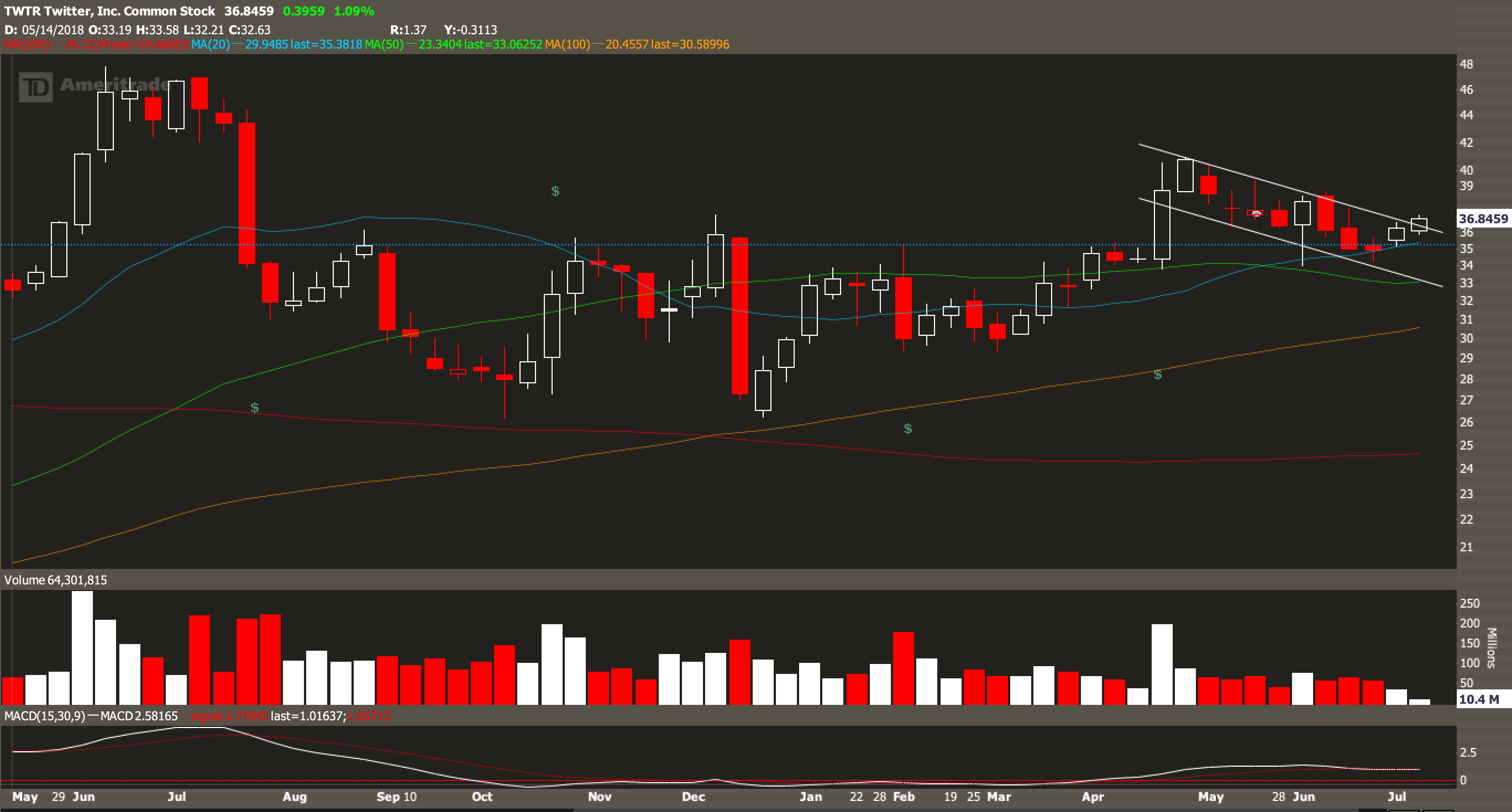Click the 30 level on the price axis
Viewport: 1512px width, 812px height.
pyautogui.click(x=1466, y=338)
